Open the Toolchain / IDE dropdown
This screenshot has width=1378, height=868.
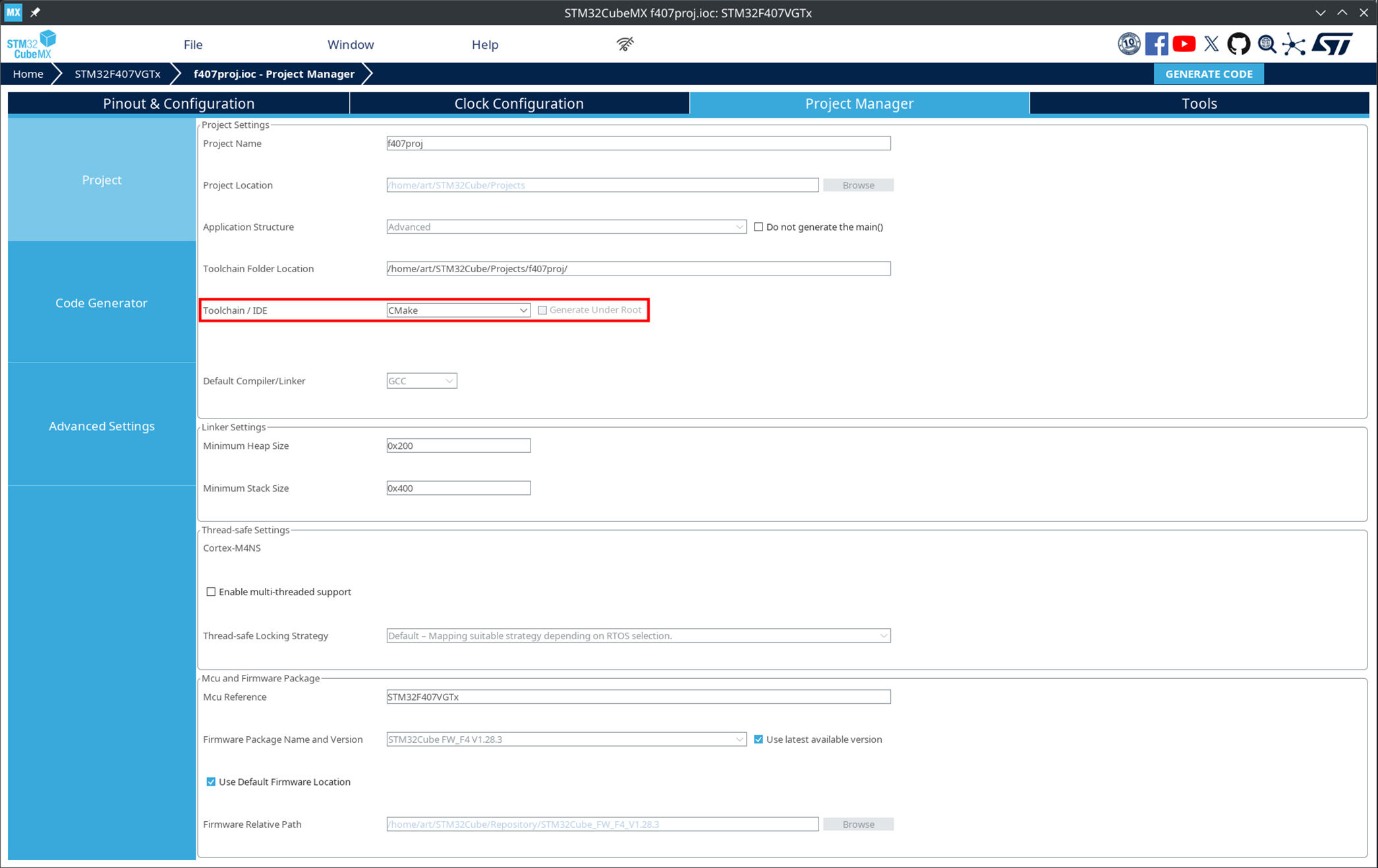coord(458,310)
